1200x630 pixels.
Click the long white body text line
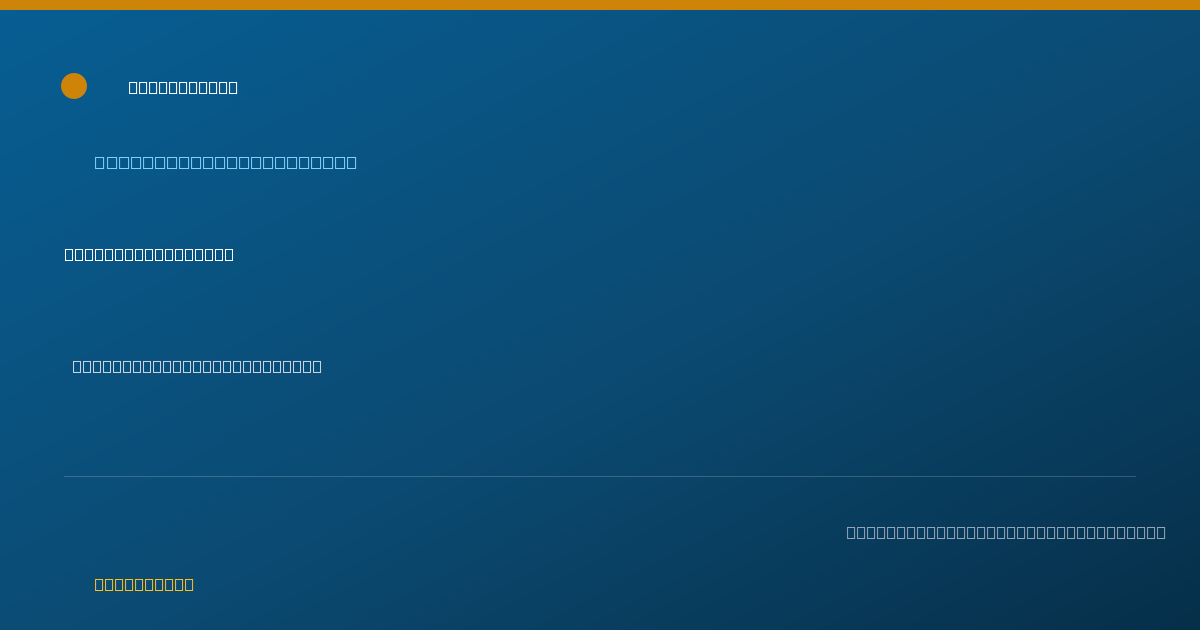197,366
